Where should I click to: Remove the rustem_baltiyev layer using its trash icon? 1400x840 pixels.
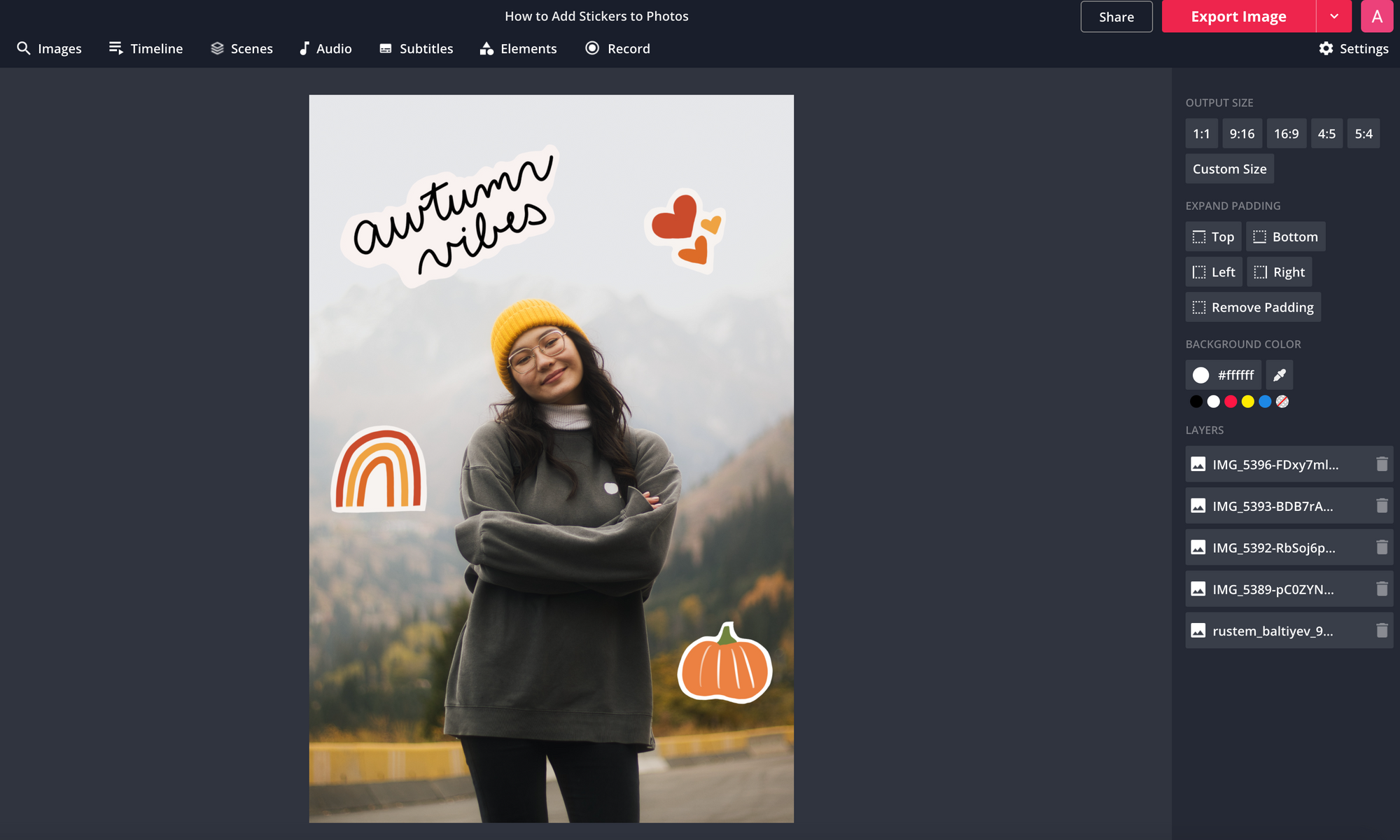pyautogui.click(x=1381, y=631)
